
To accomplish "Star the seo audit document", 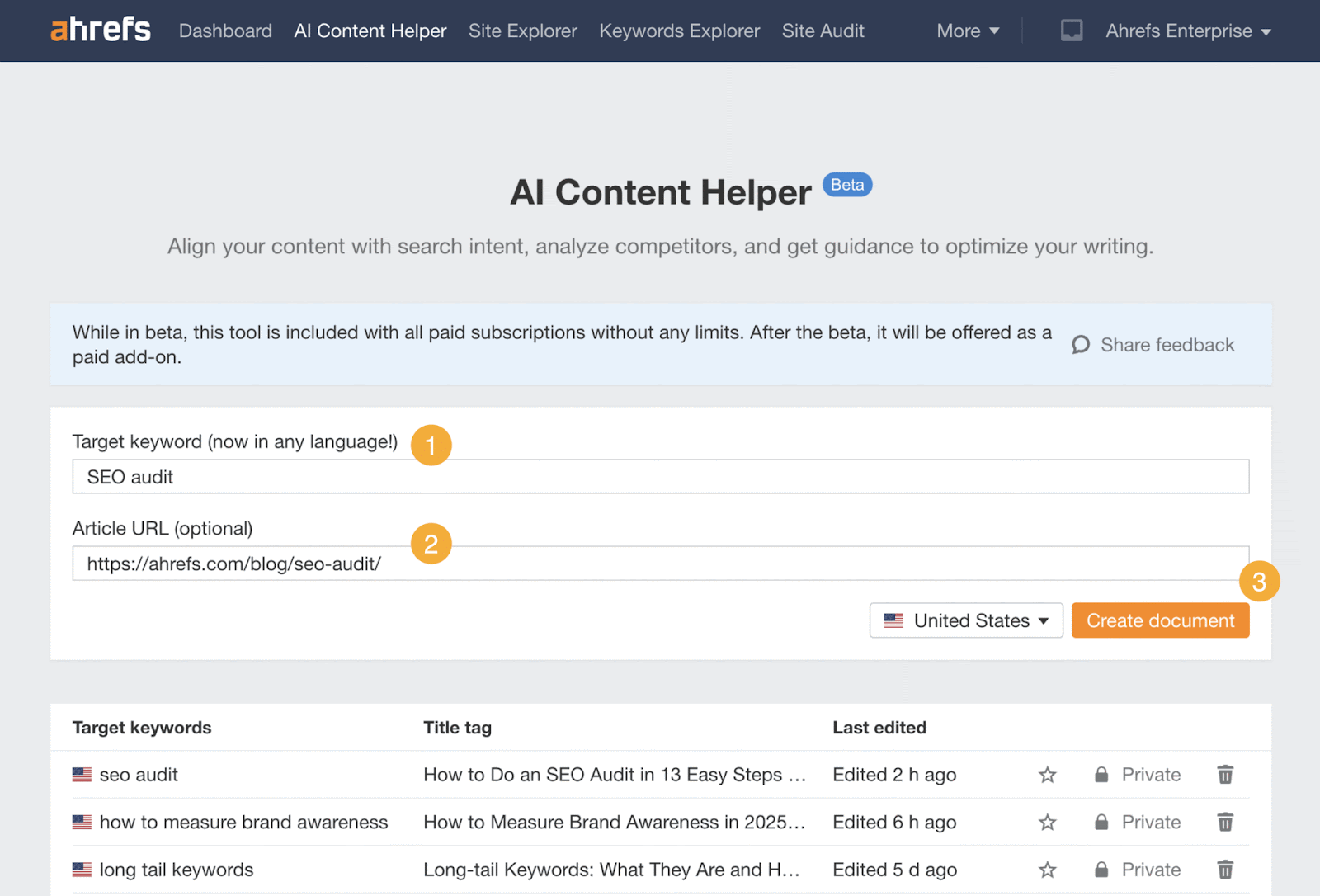I will coord(1047,774).
